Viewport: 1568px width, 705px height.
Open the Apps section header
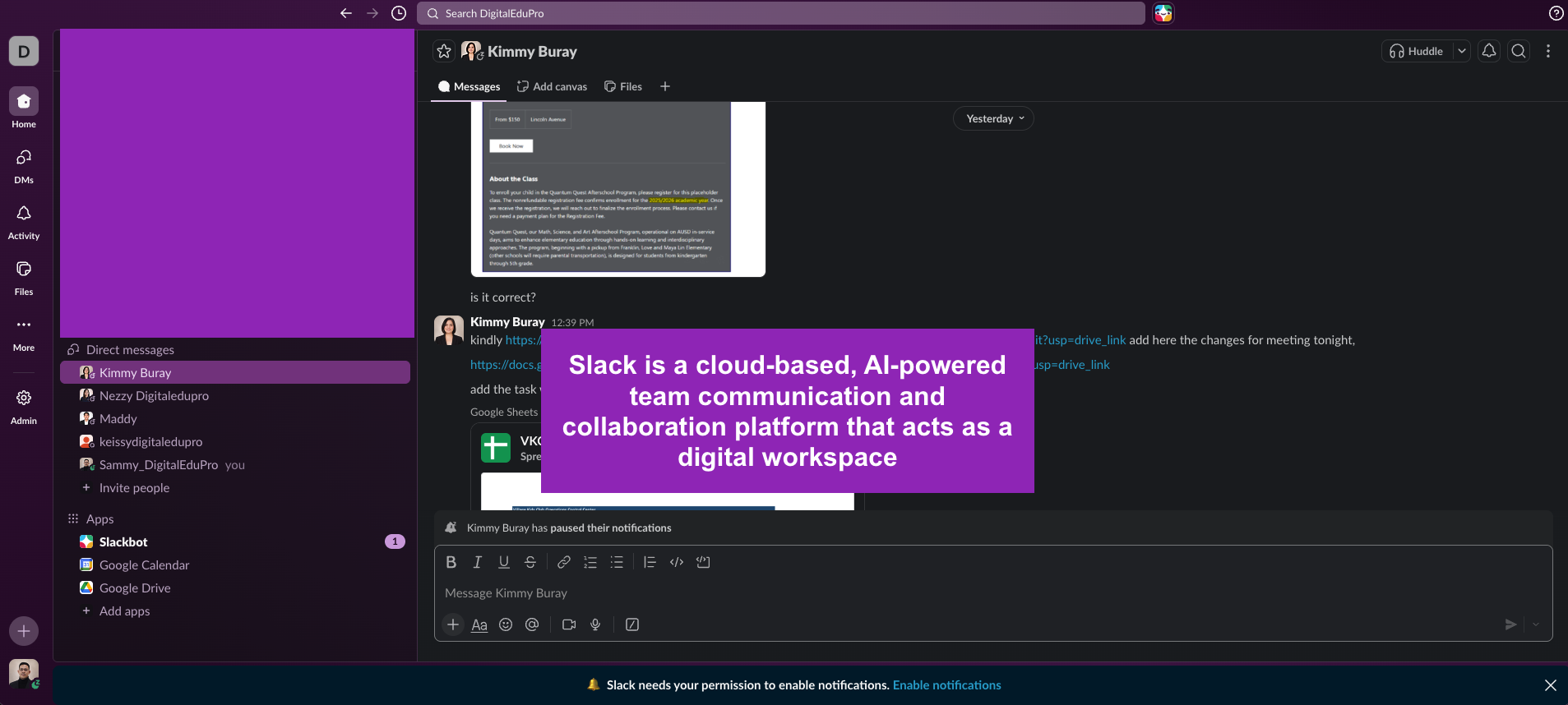pos(99,518)
